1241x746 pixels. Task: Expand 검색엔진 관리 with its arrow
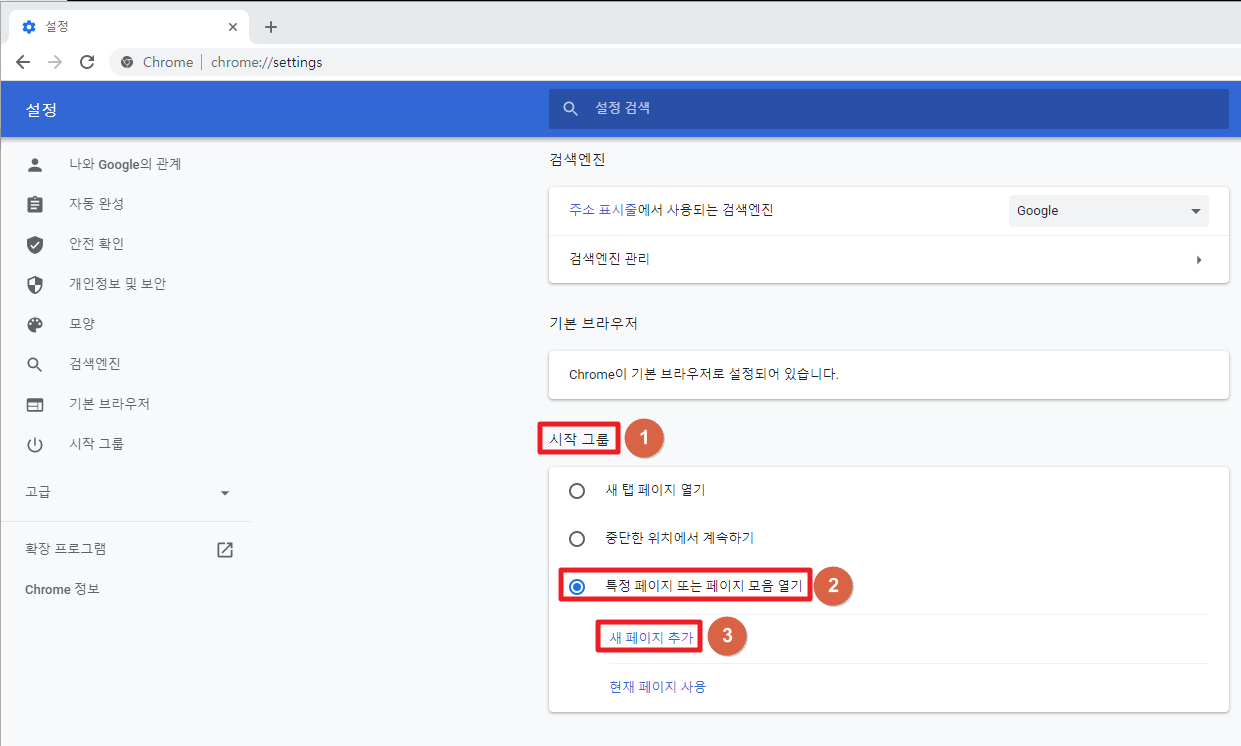click(x=1199, y=259)
